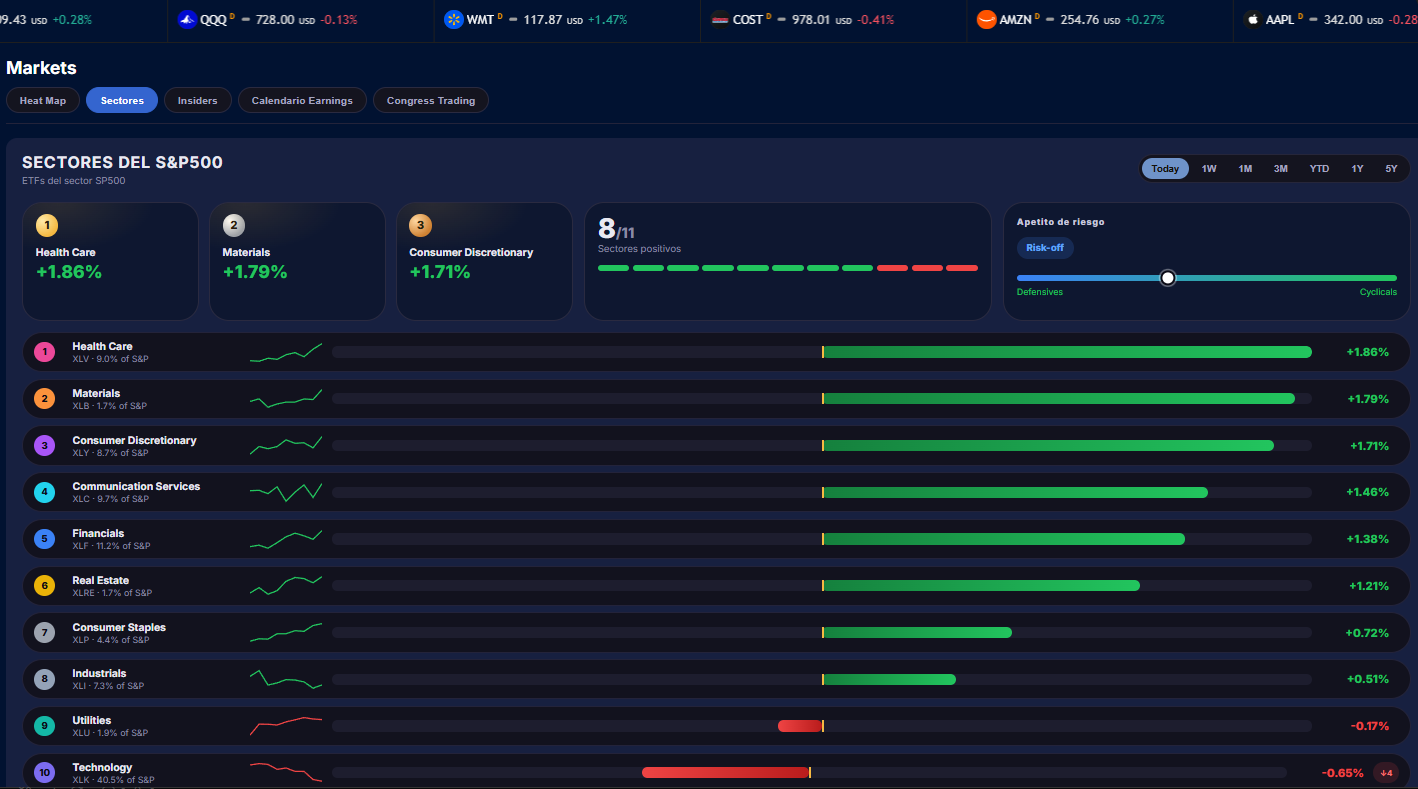Click the Communication Services +1.46% value
1418x789 pixels.
1367,492
